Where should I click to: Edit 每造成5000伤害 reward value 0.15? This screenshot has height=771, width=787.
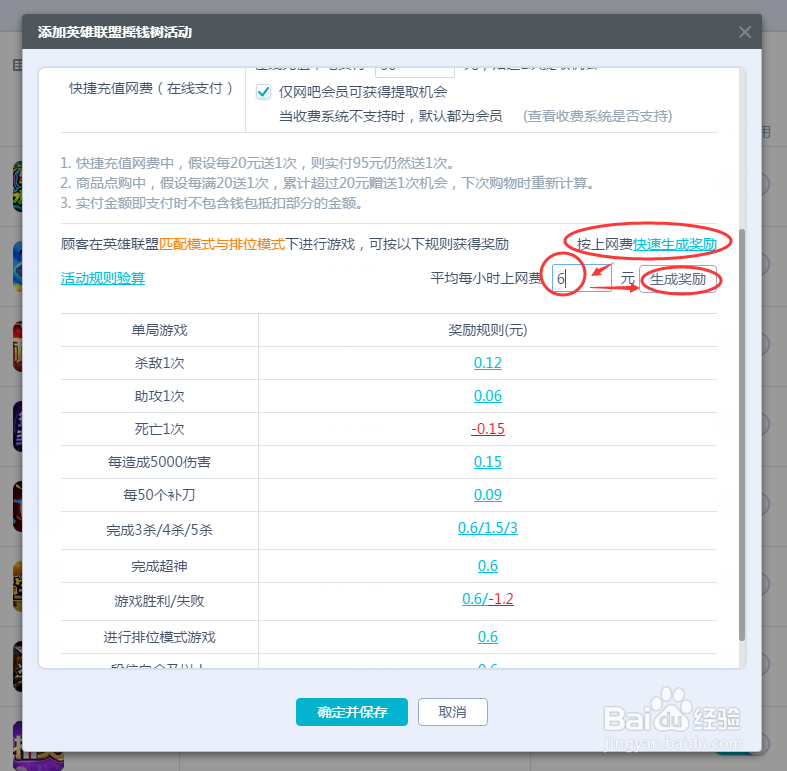[487, 462]
